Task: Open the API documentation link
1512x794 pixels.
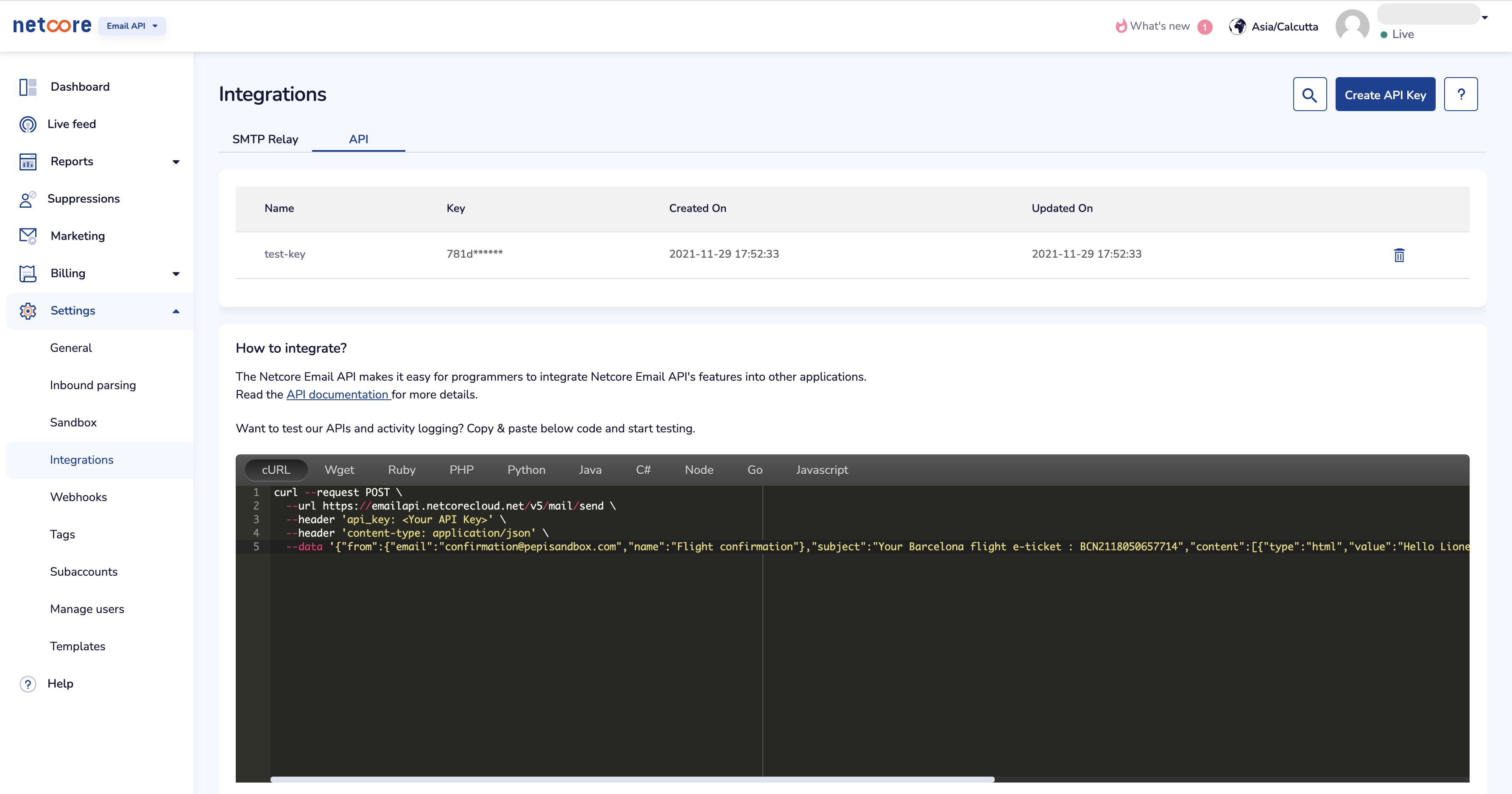Action: pos(338,395)
